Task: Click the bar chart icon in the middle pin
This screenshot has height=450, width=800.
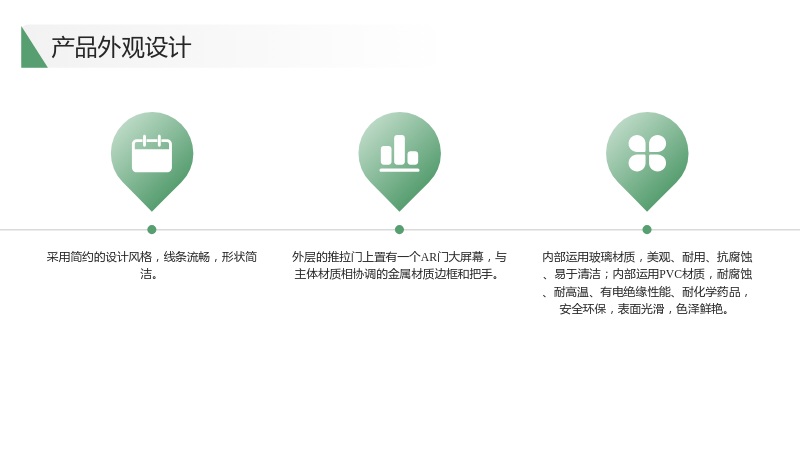Action: click(399, 153)
